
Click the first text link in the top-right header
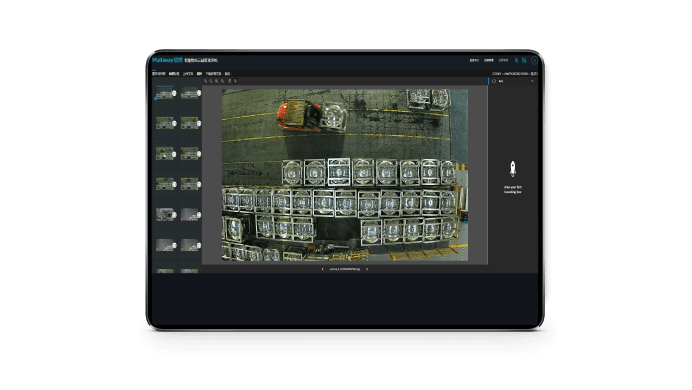pyautogui.click(x=474, y=60)
